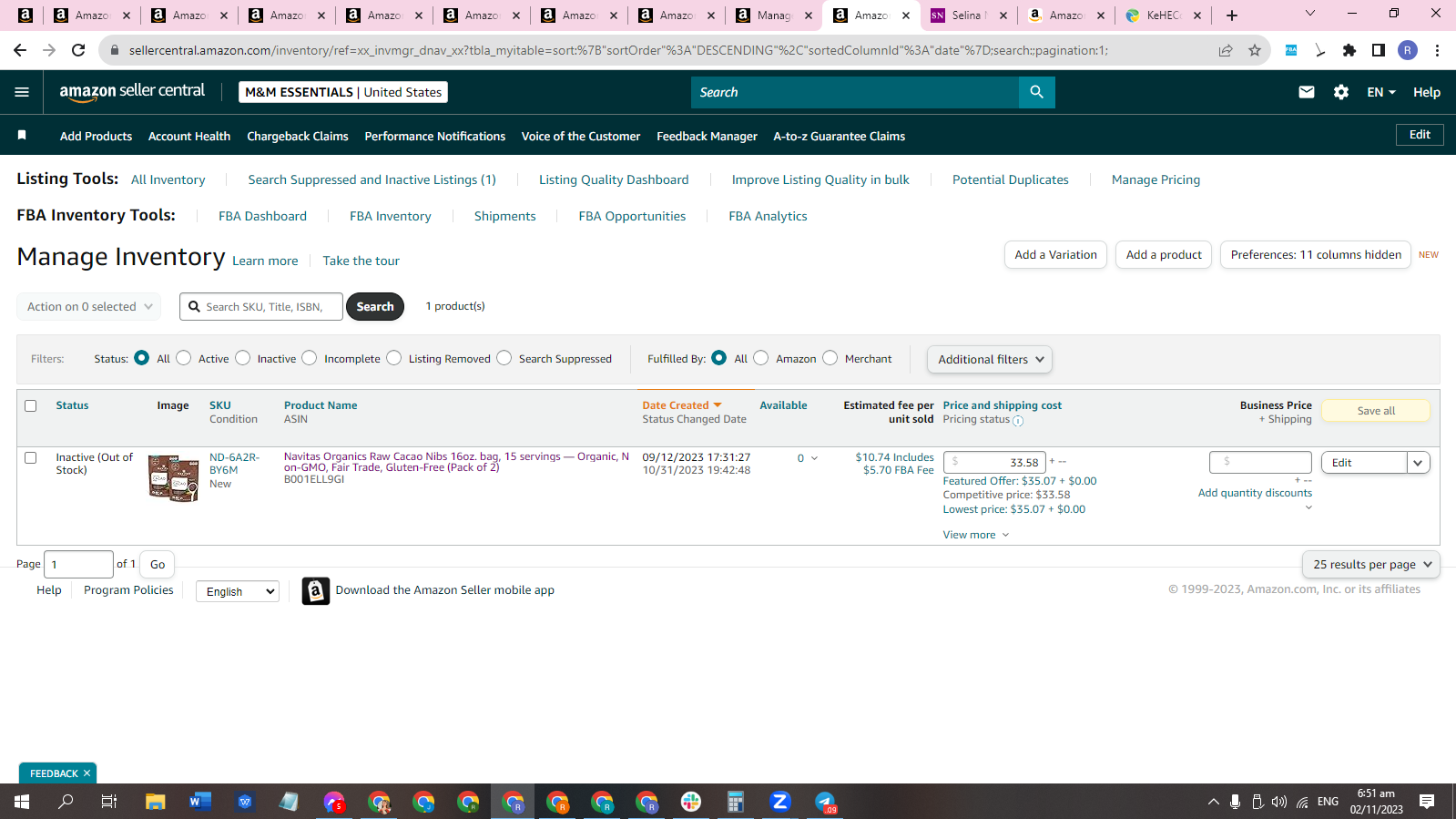This screenshot has height=819, width=1456.
Task: Click the cacao nibs product thumbnail
Action: 173,478
